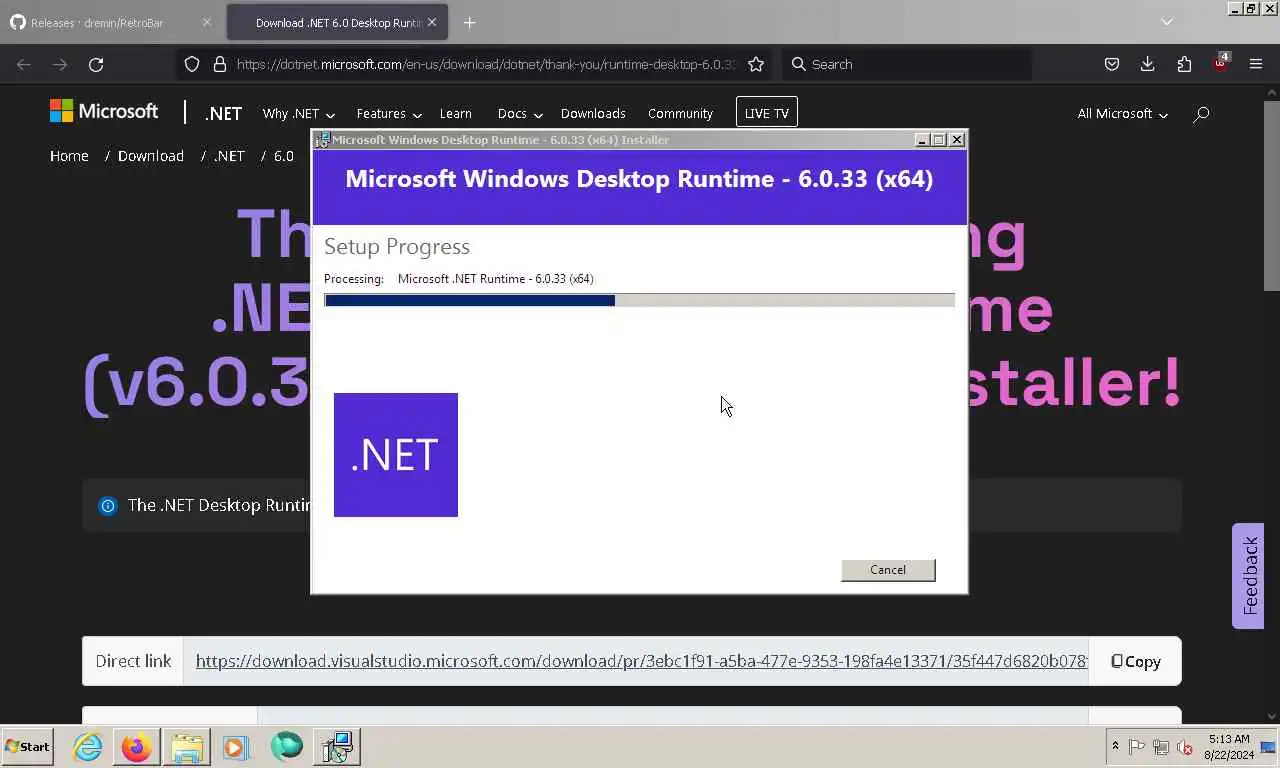Show hidden system tray icons
Screen dimensions: 1280x768
click(x=1115, y=746)
